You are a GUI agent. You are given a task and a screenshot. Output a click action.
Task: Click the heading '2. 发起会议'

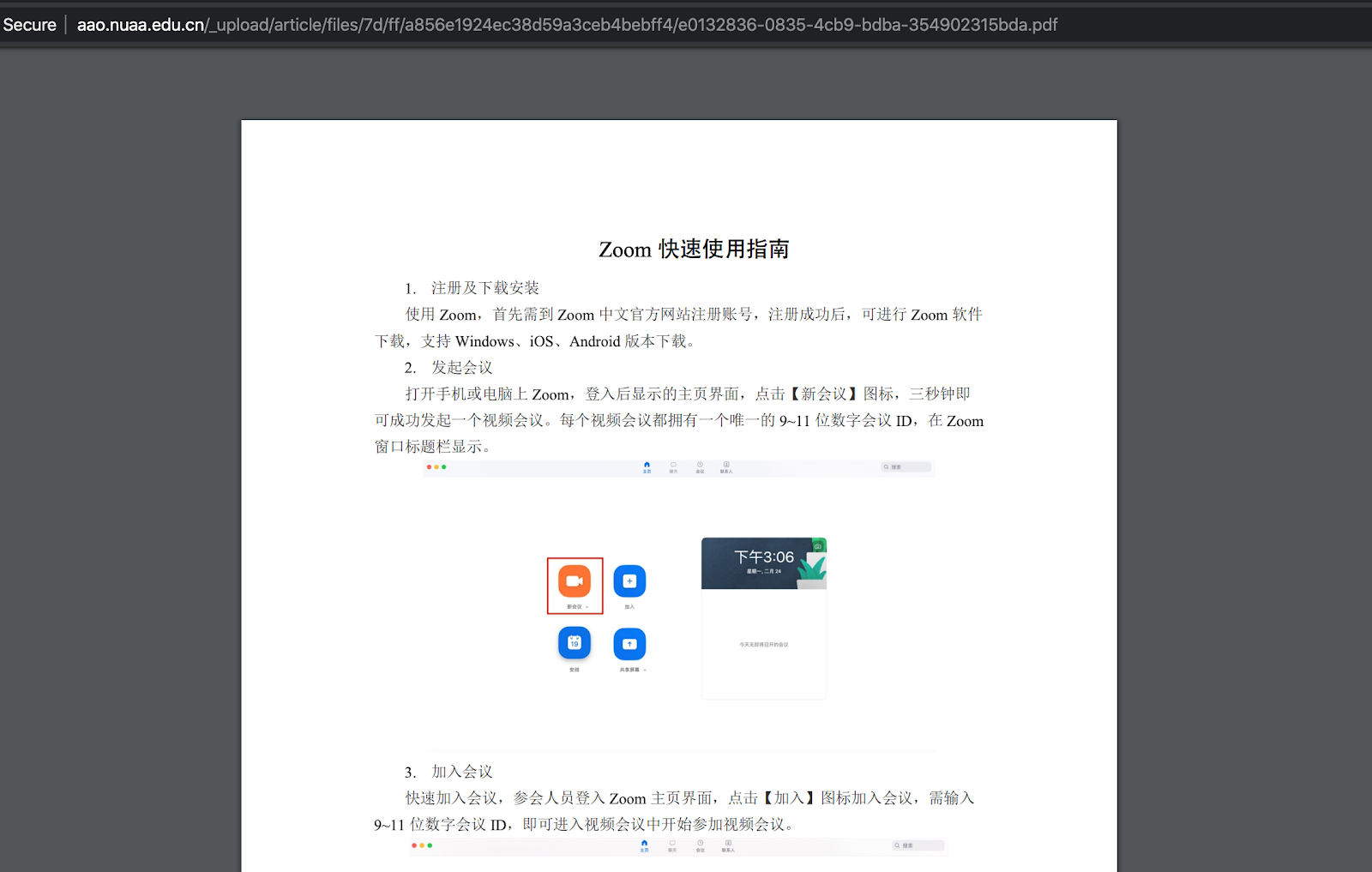448,368
